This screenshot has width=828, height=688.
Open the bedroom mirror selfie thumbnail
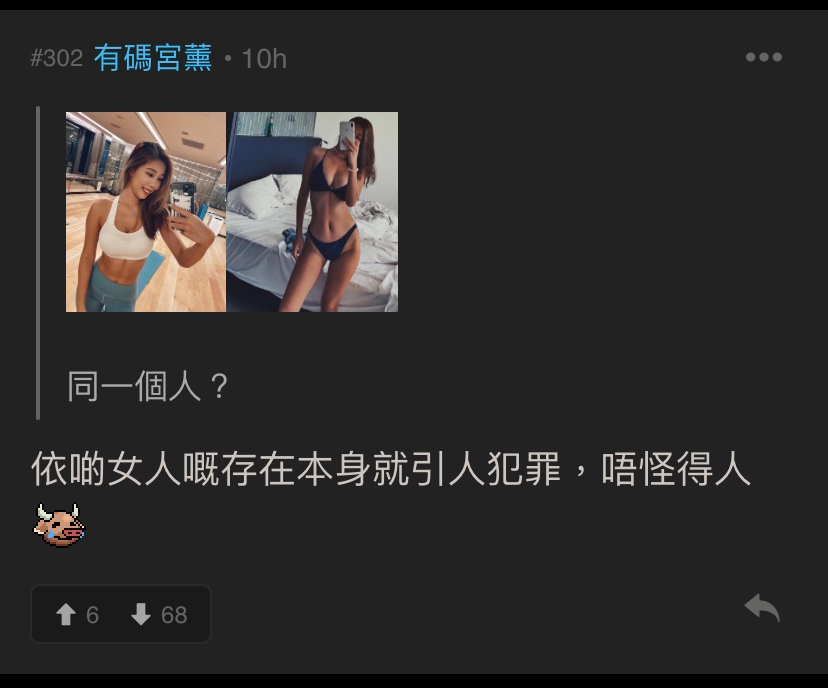(312, 212)
